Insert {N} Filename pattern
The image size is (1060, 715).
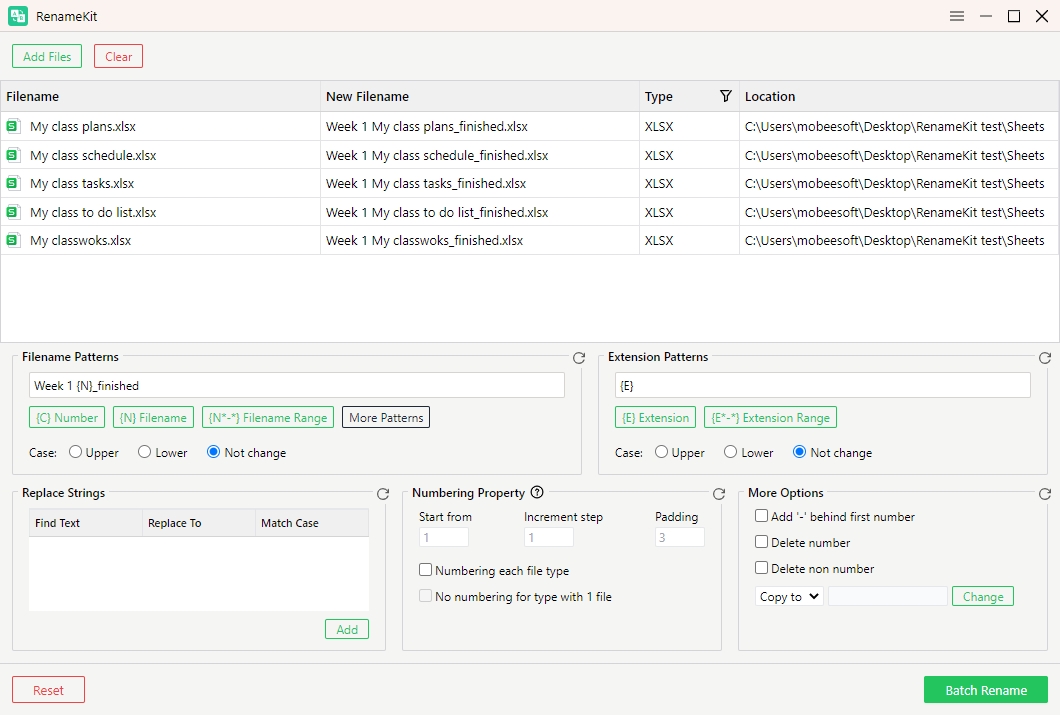[x=153, y=418]
